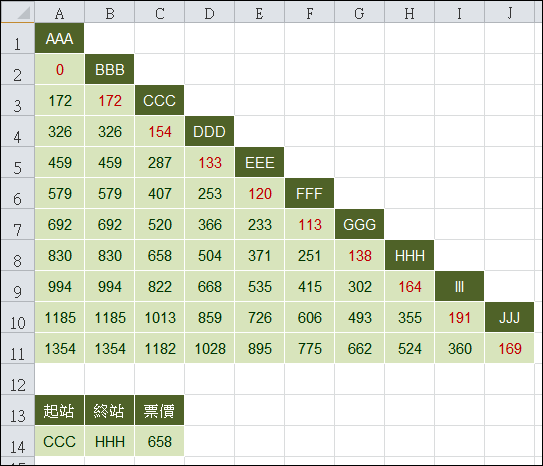Viewport: 543px width, 466px height.
Task: Click cell 859 in row 10
Action: (210, 317)
